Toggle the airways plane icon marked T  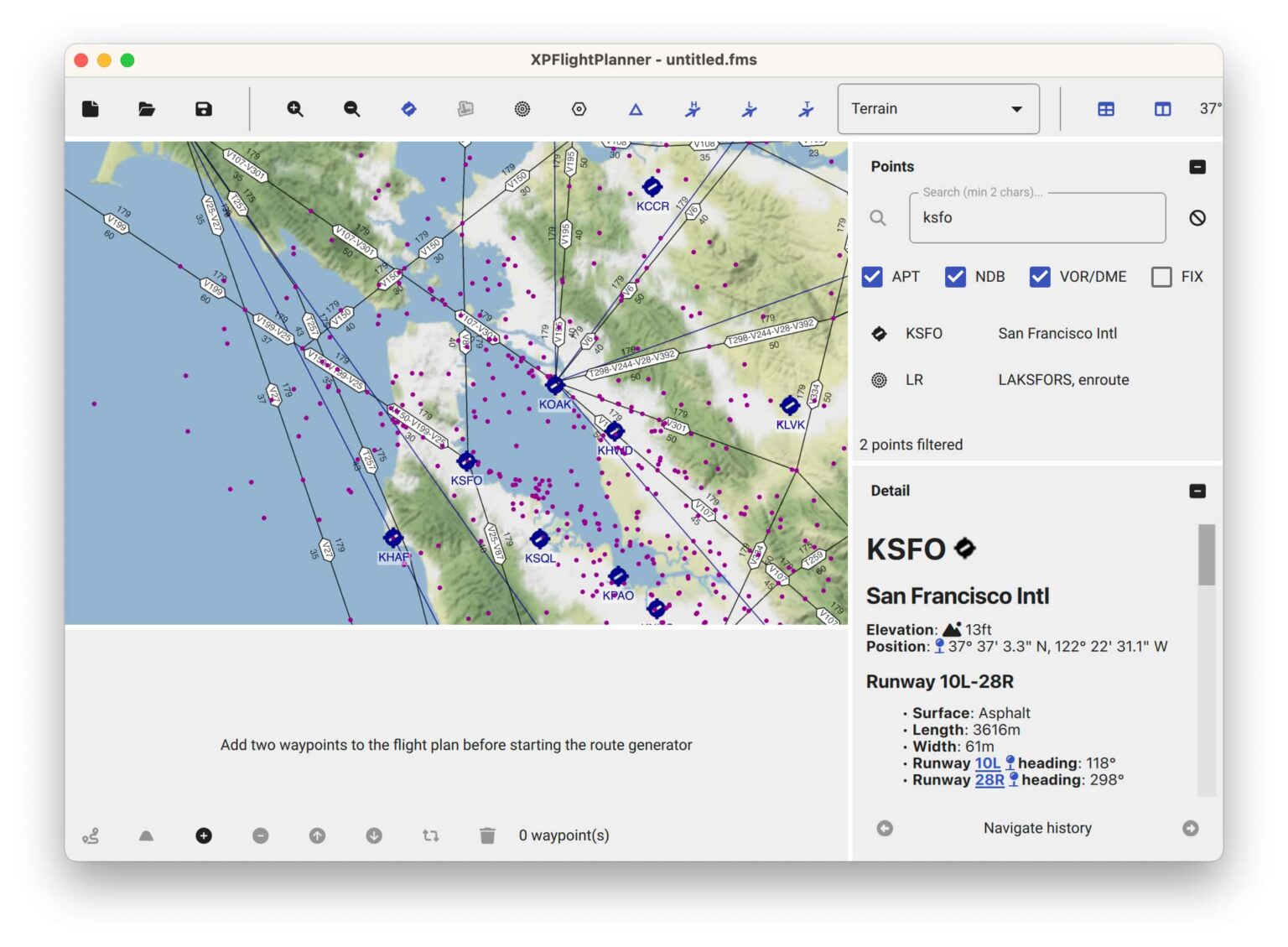click(806, 109)
